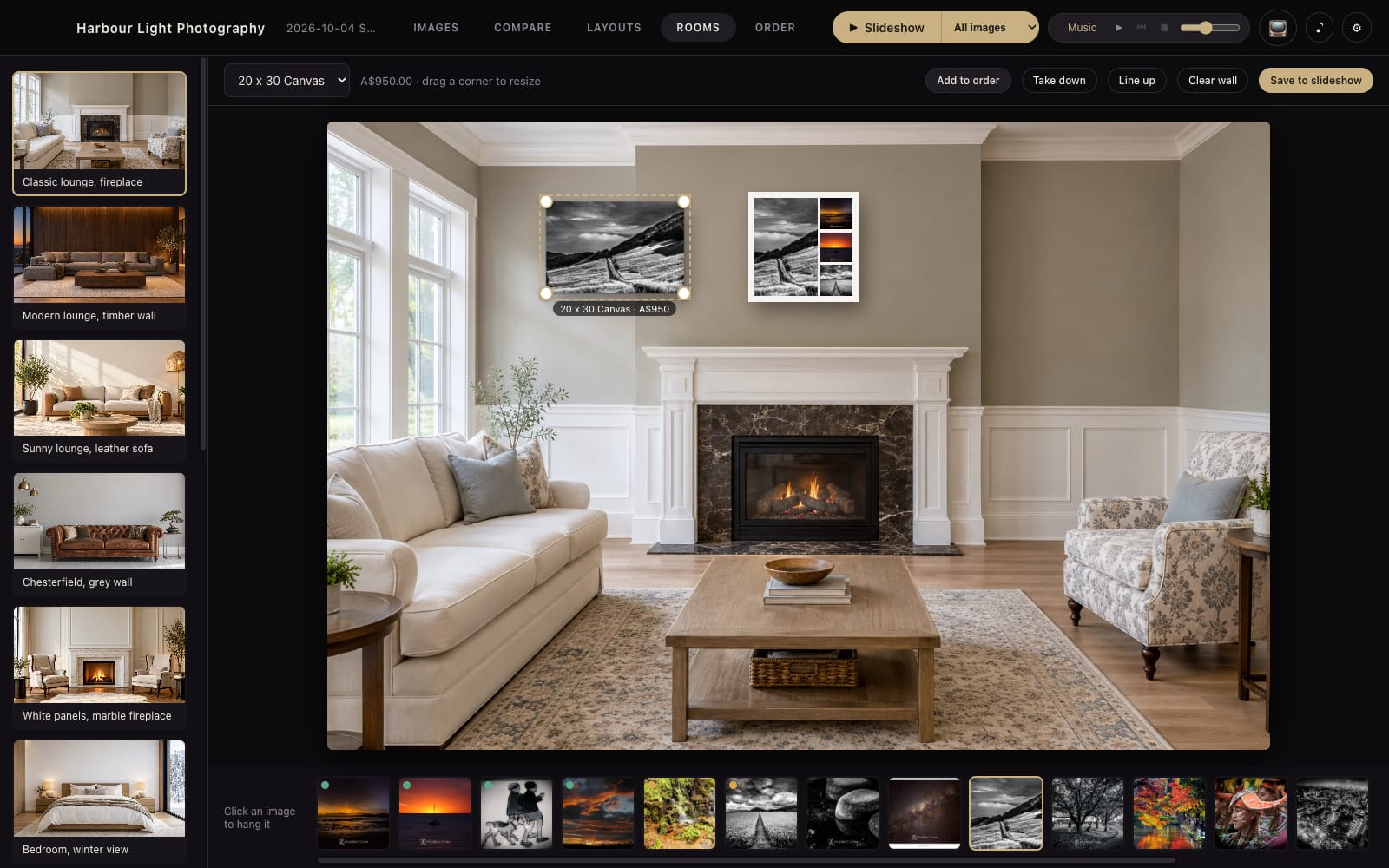This screenshot has height=868, width=1389.
Task: Click the bottom-left resize handle of the canvas
Action: (x=546, y=293)
